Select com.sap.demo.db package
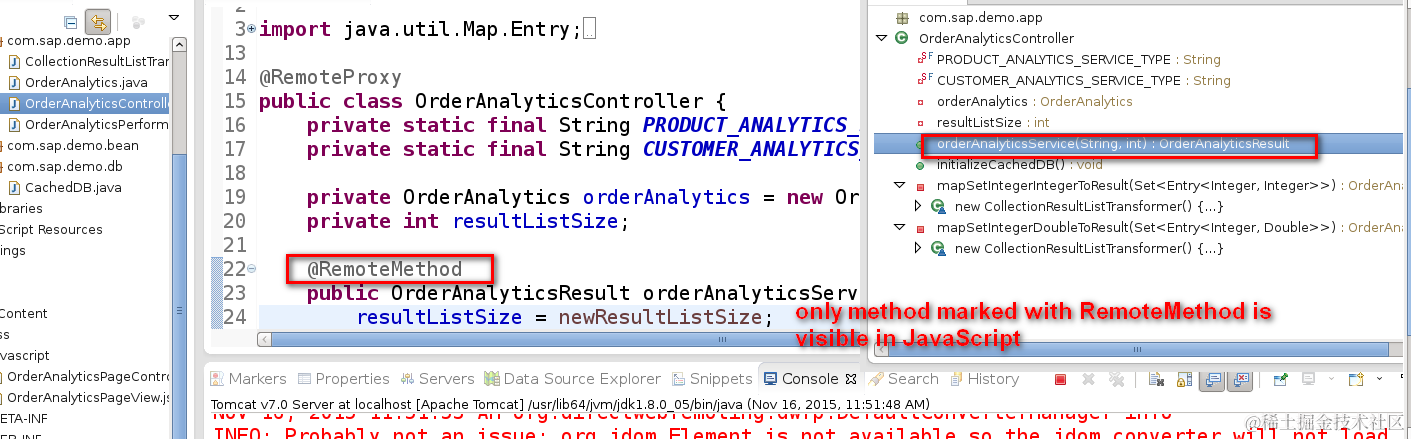The width and height of the screenshot is (1411, 439). 64,166
